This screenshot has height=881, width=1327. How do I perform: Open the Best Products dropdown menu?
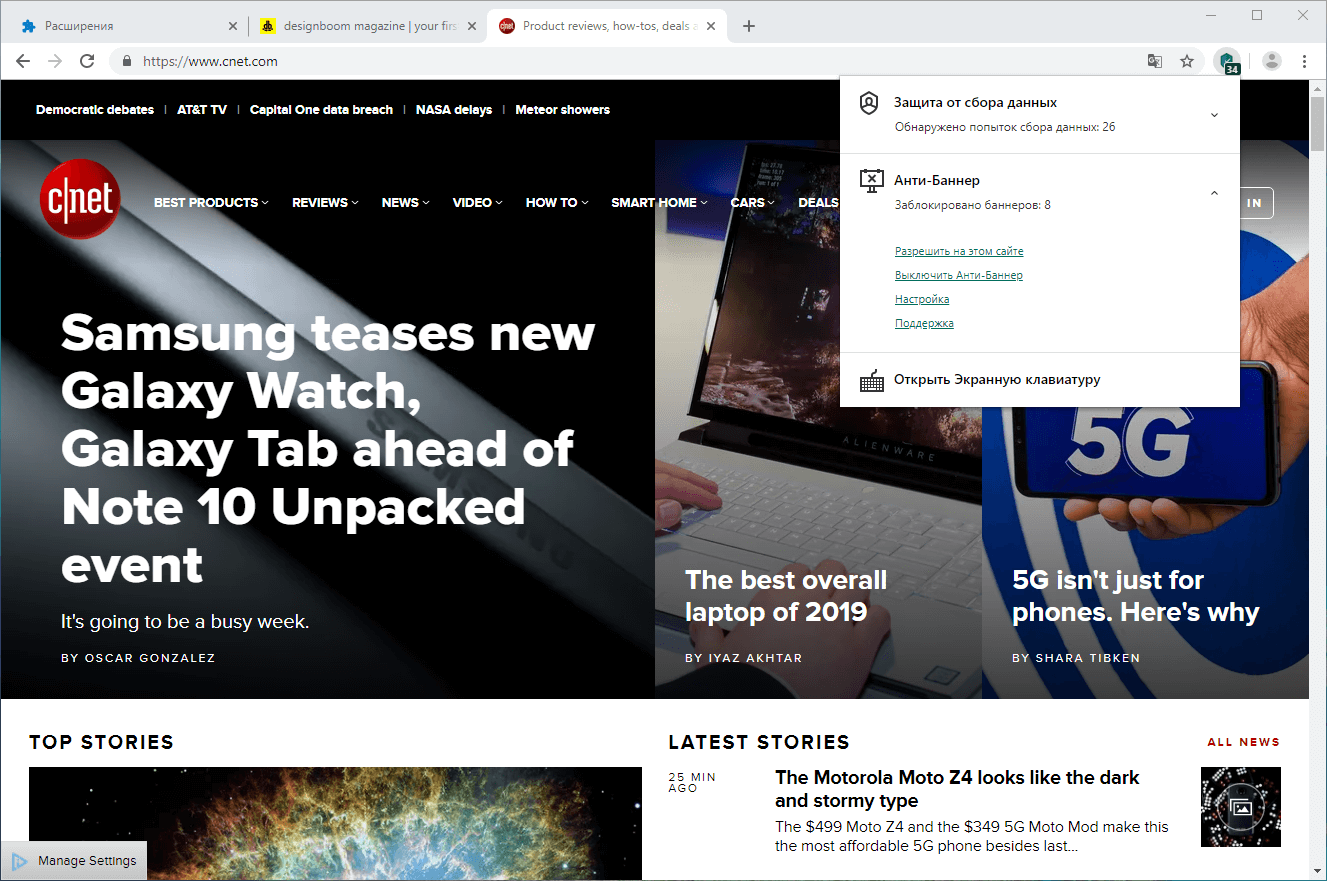click(x=211, y=203)
